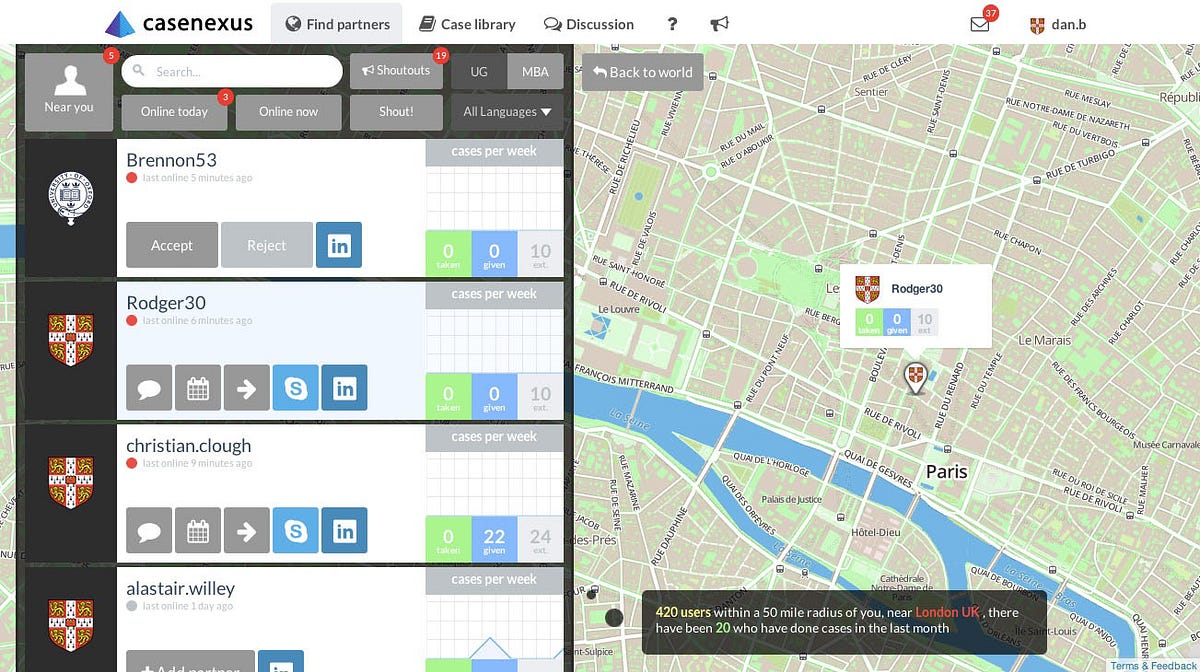Reject the Brennon53 partner request

pyautogui.click(x=266, y=245)
